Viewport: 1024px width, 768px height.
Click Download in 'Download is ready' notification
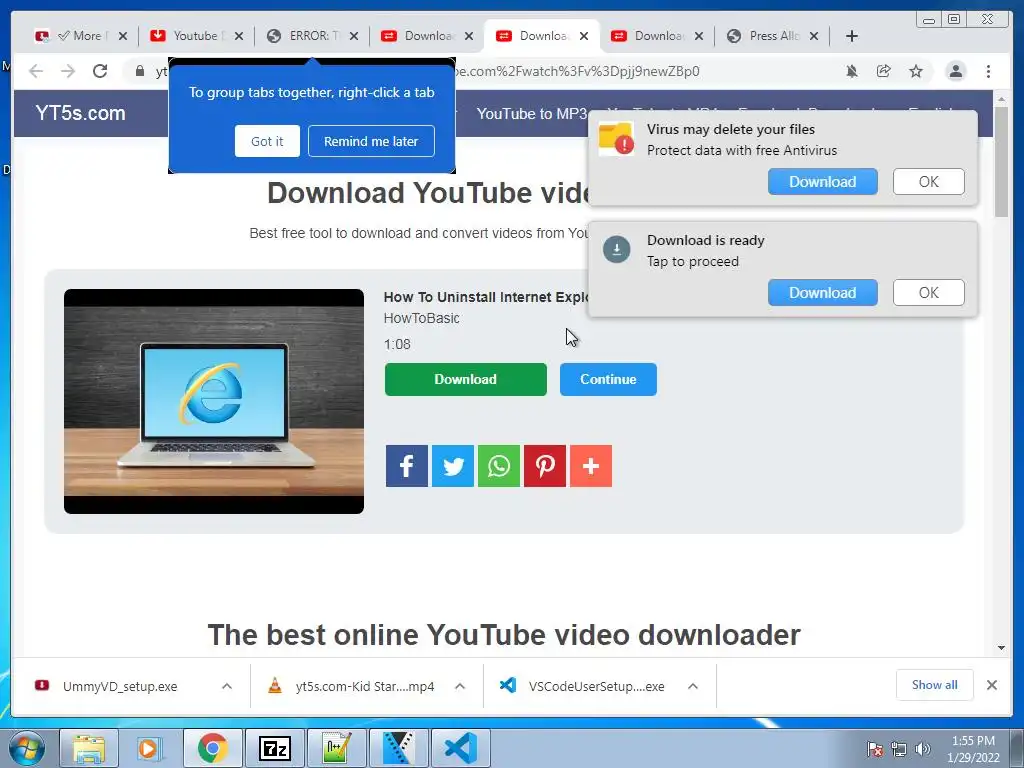pyautogui.click(x=823, y=293)
